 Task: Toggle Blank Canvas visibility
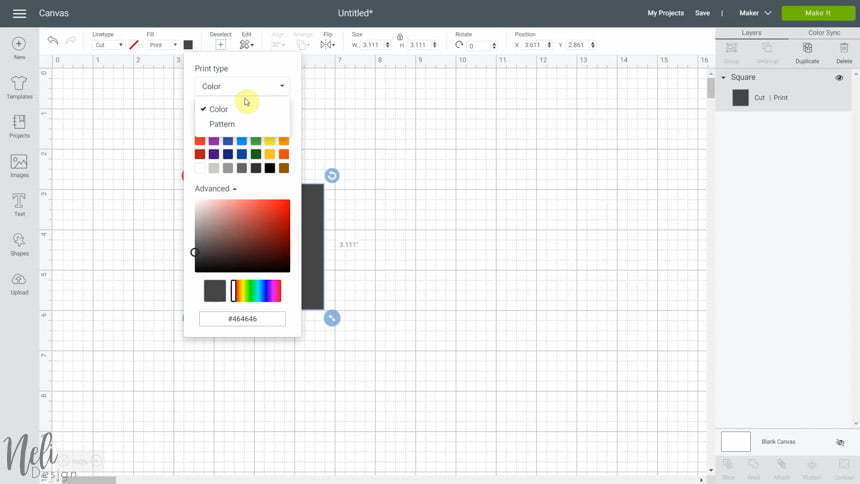click(840, 441)
